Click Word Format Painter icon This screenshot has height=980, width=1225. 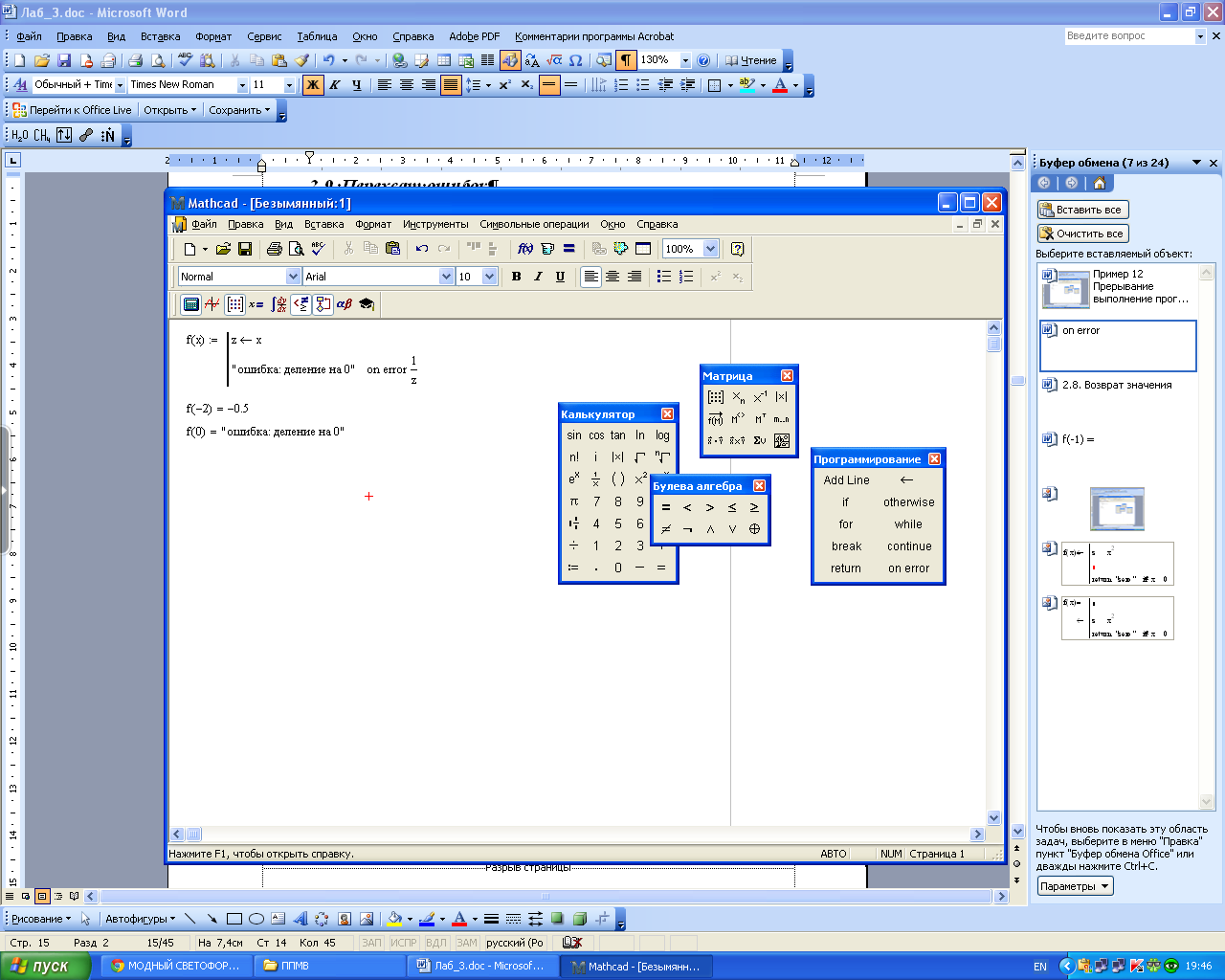[301, 60]
